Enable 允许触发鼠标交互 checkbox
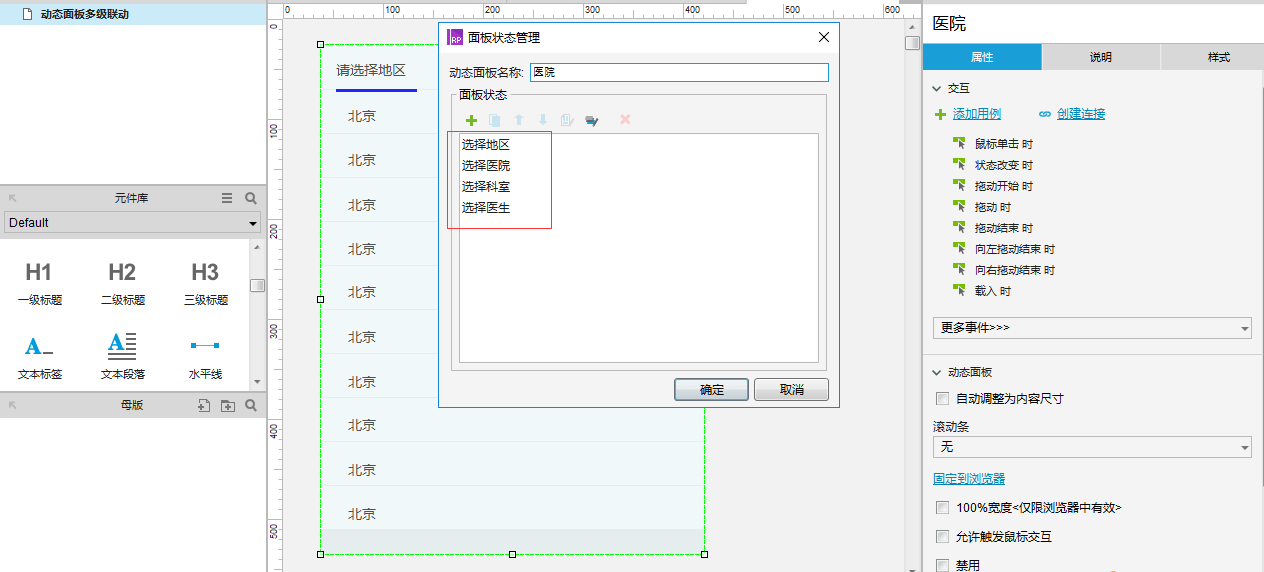 942,537
